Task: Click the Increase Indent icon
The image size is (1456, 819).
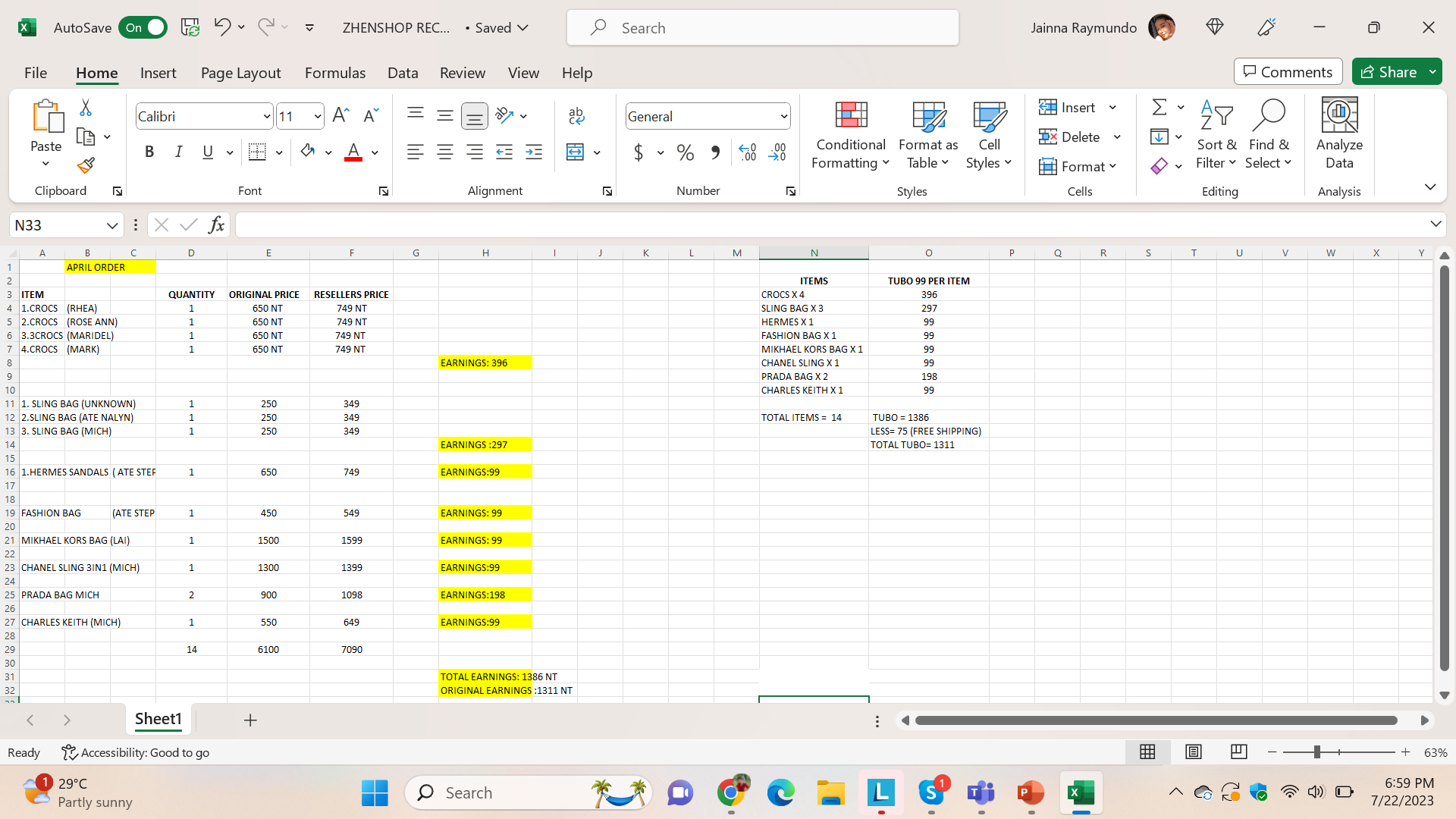Action: click(x=534, y=152)
